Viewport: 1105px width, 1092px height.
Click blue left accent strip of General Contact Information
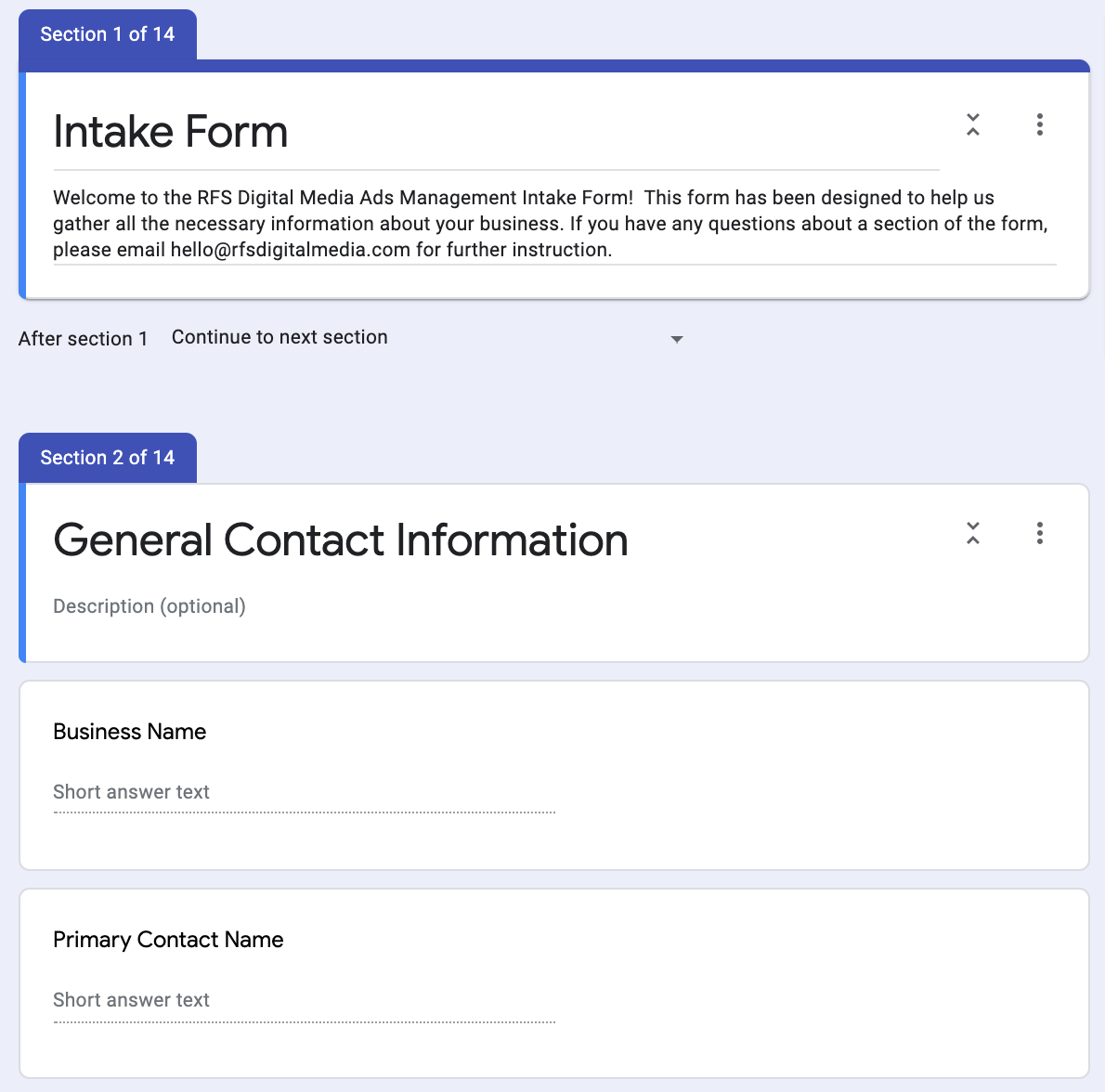[x=22, y=573]
